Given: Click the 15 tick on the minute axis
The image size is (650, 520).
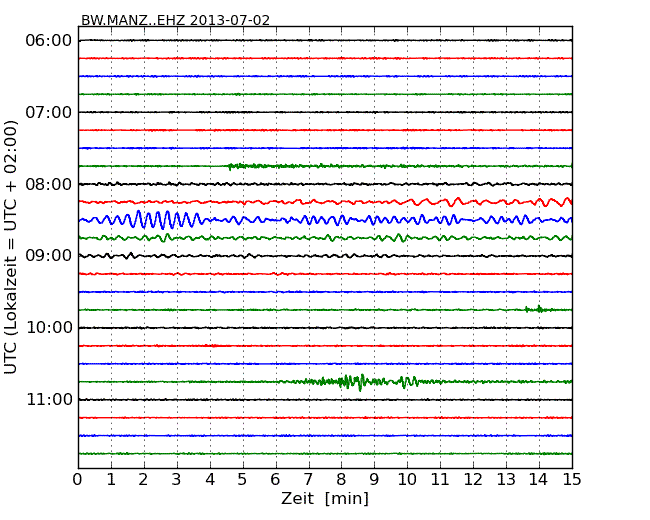Looking at the screenshot, I should click(x=572, y=479).
